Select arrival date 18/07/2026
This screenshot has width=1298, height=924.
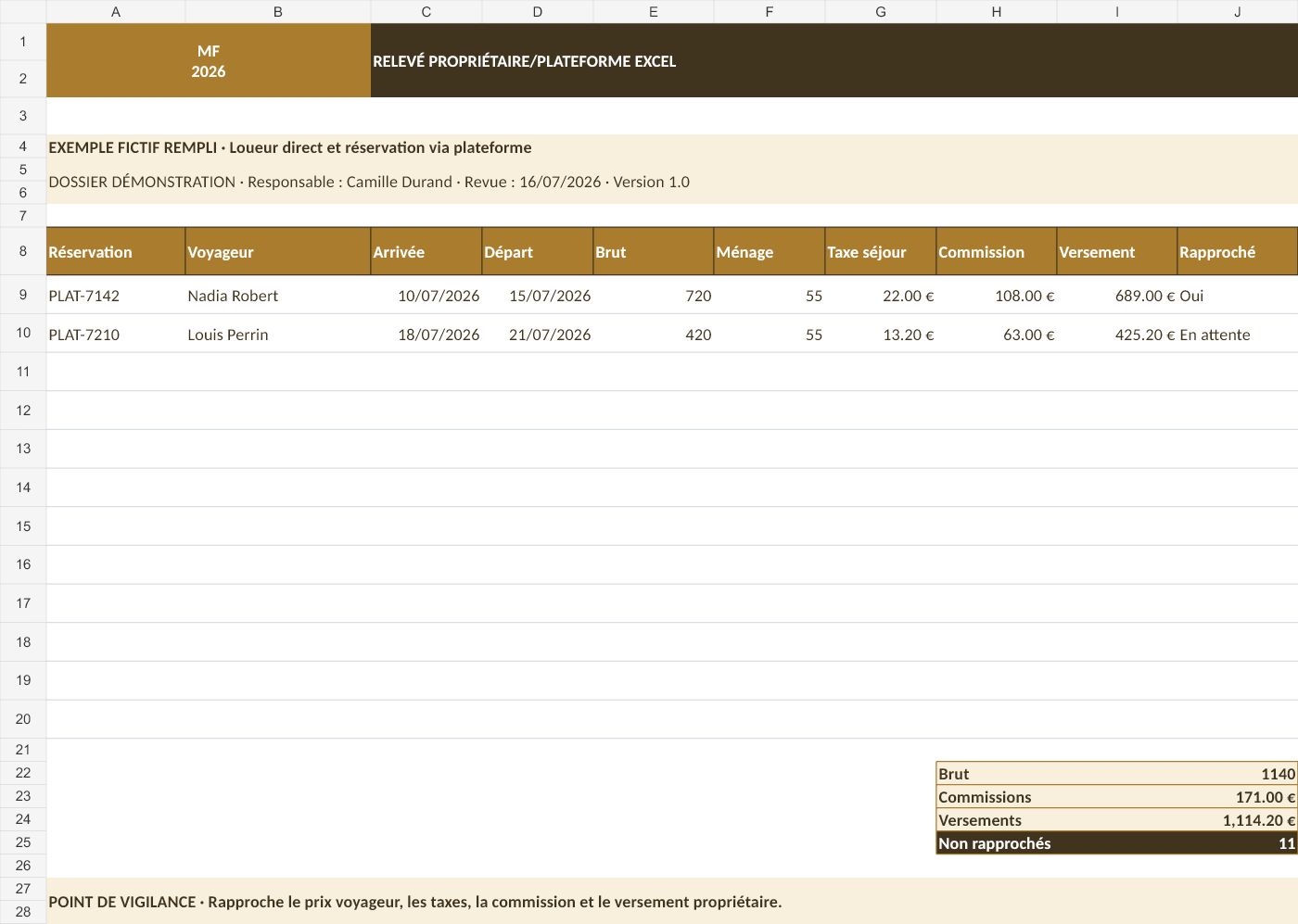(x=426, y=335)
